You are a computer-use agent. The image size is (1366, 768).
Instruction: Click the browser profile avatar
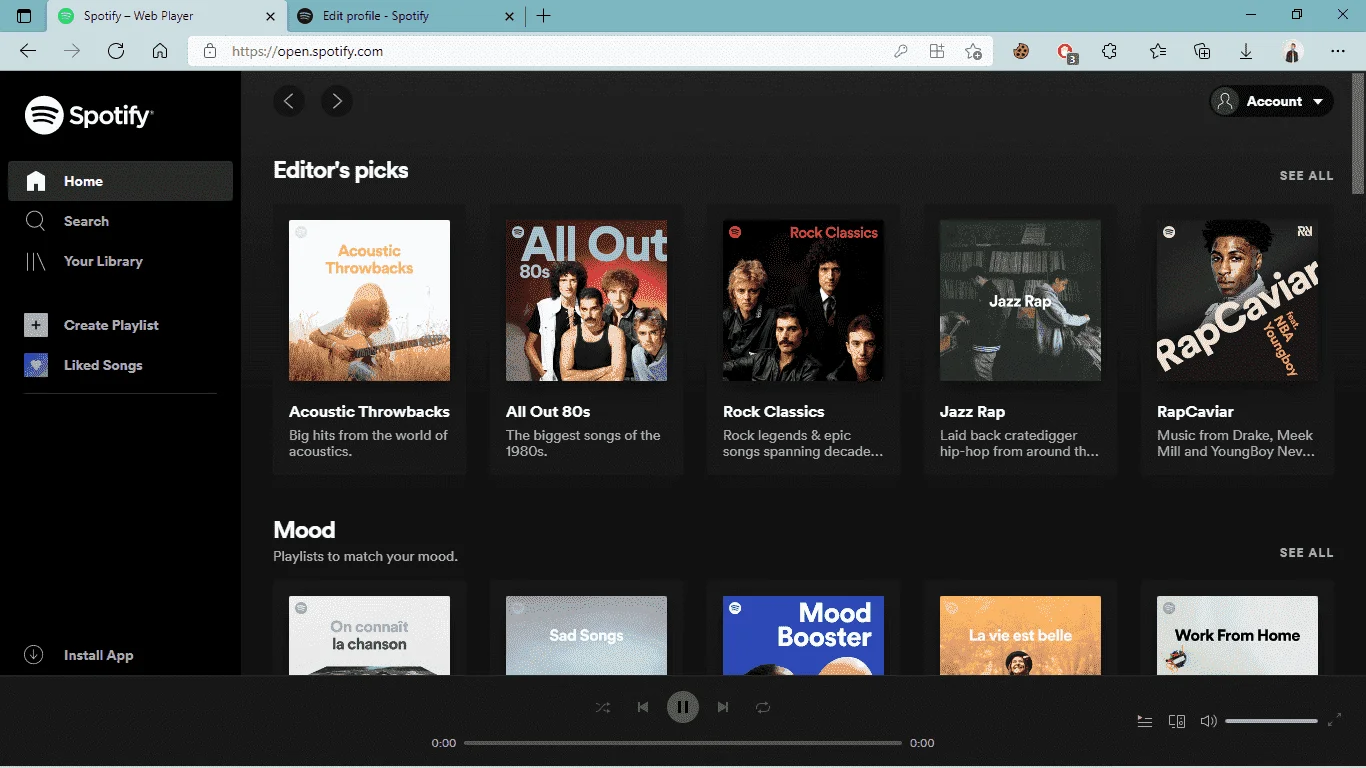coord(1293,51)
